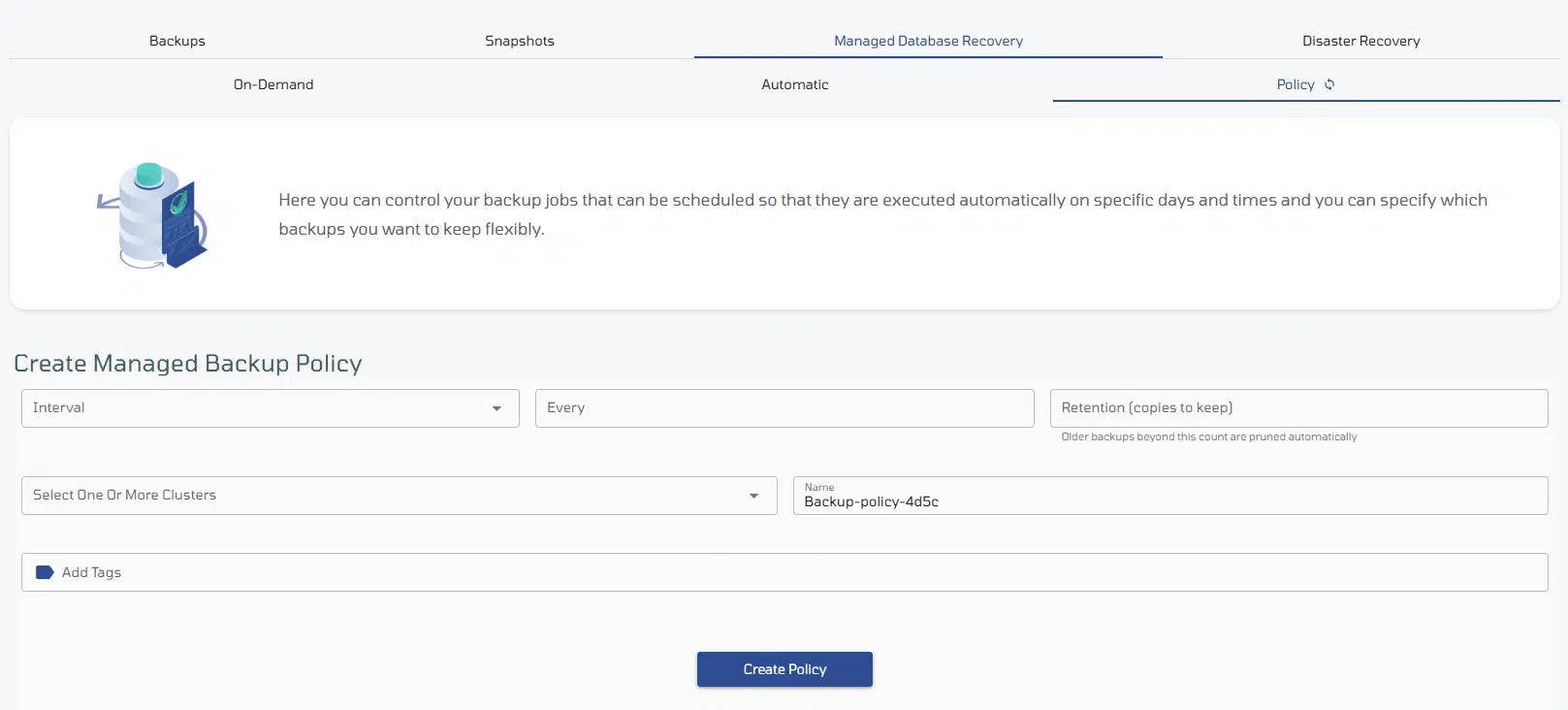The width and height of the screenshot is (1568, 710).
Task: Switch to the Snapshots tab
Action: 520,41
